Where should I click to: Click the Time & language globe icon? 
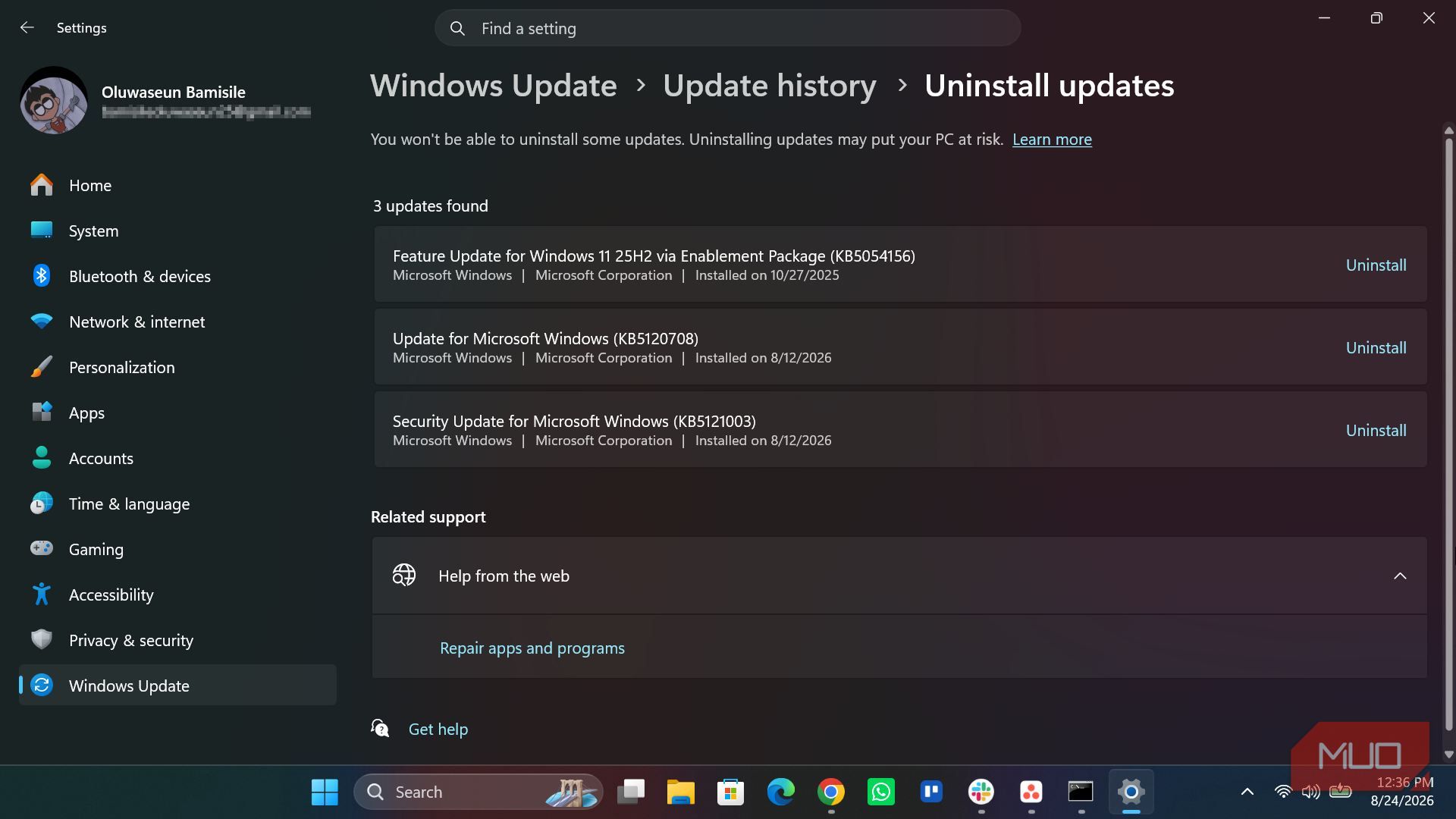point(42,503)
